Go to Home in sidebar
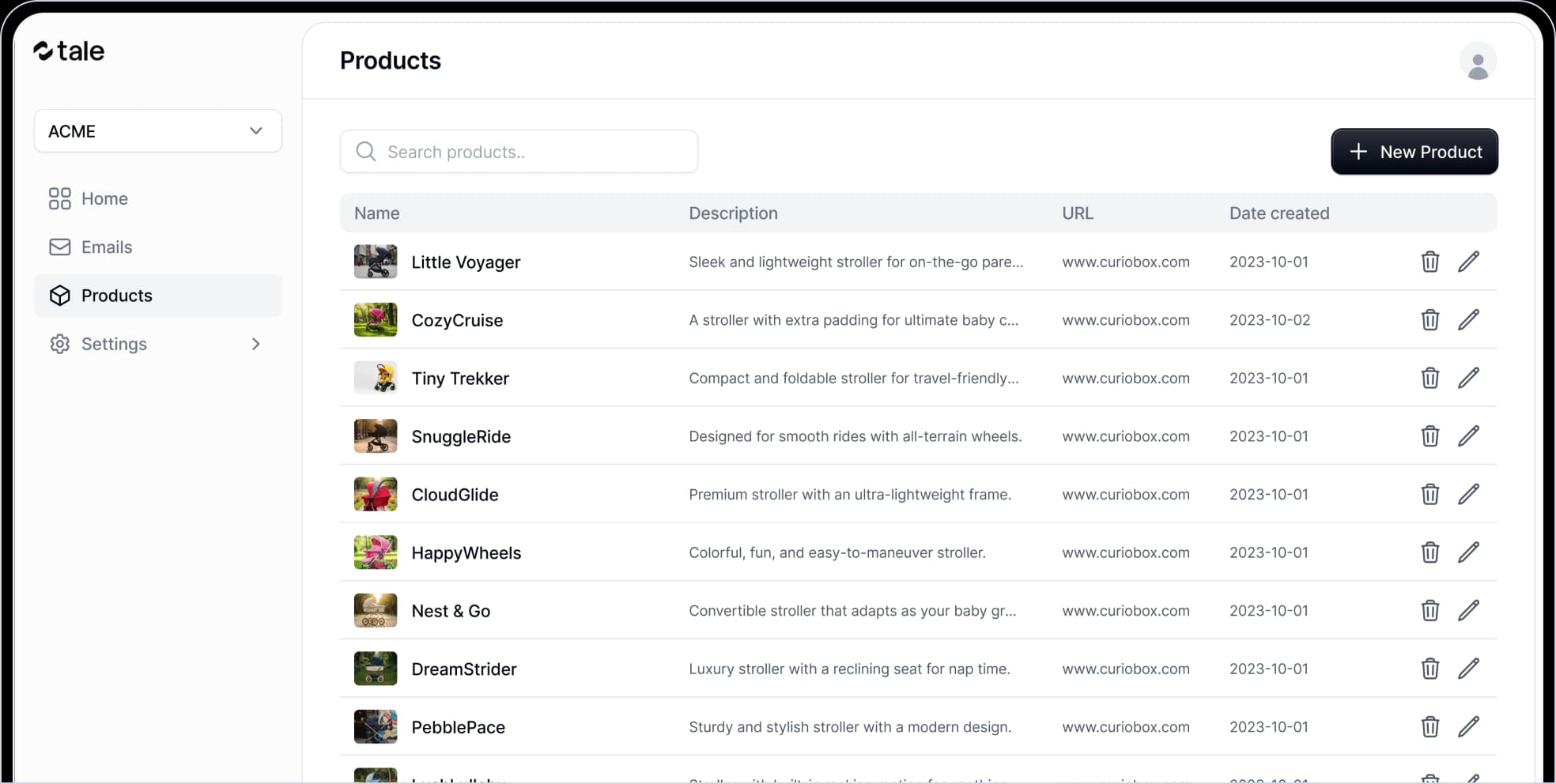The image size is (1556, 784). [158, 198]
